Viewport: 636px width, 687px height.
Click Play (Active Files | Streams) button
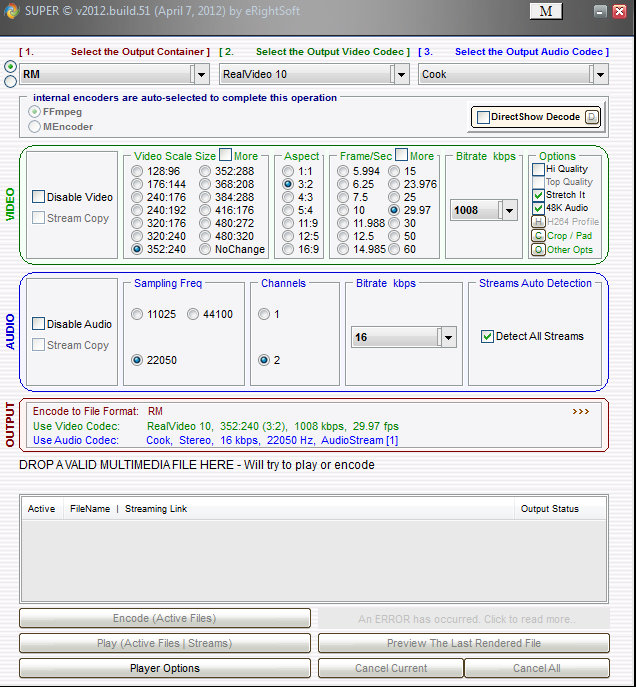[165, 643]
